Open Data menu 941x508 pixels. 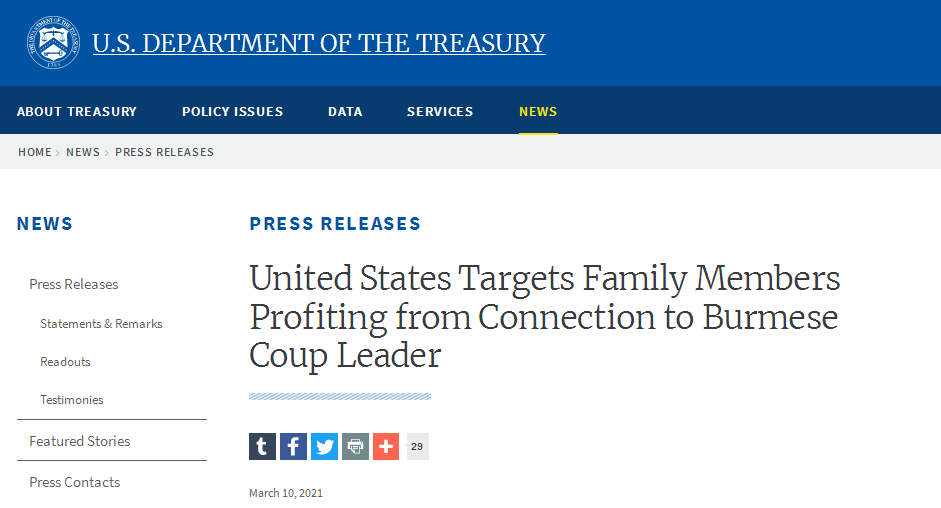point(345,112)
